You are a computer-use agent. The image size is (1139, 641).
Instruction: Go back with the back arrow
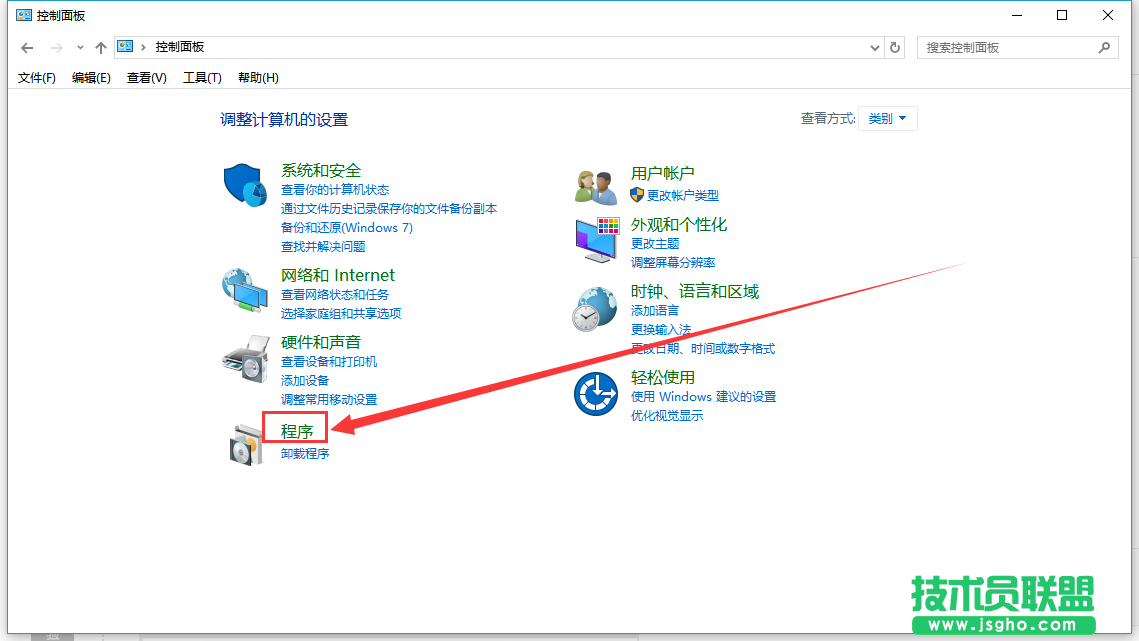pos(26,46)
